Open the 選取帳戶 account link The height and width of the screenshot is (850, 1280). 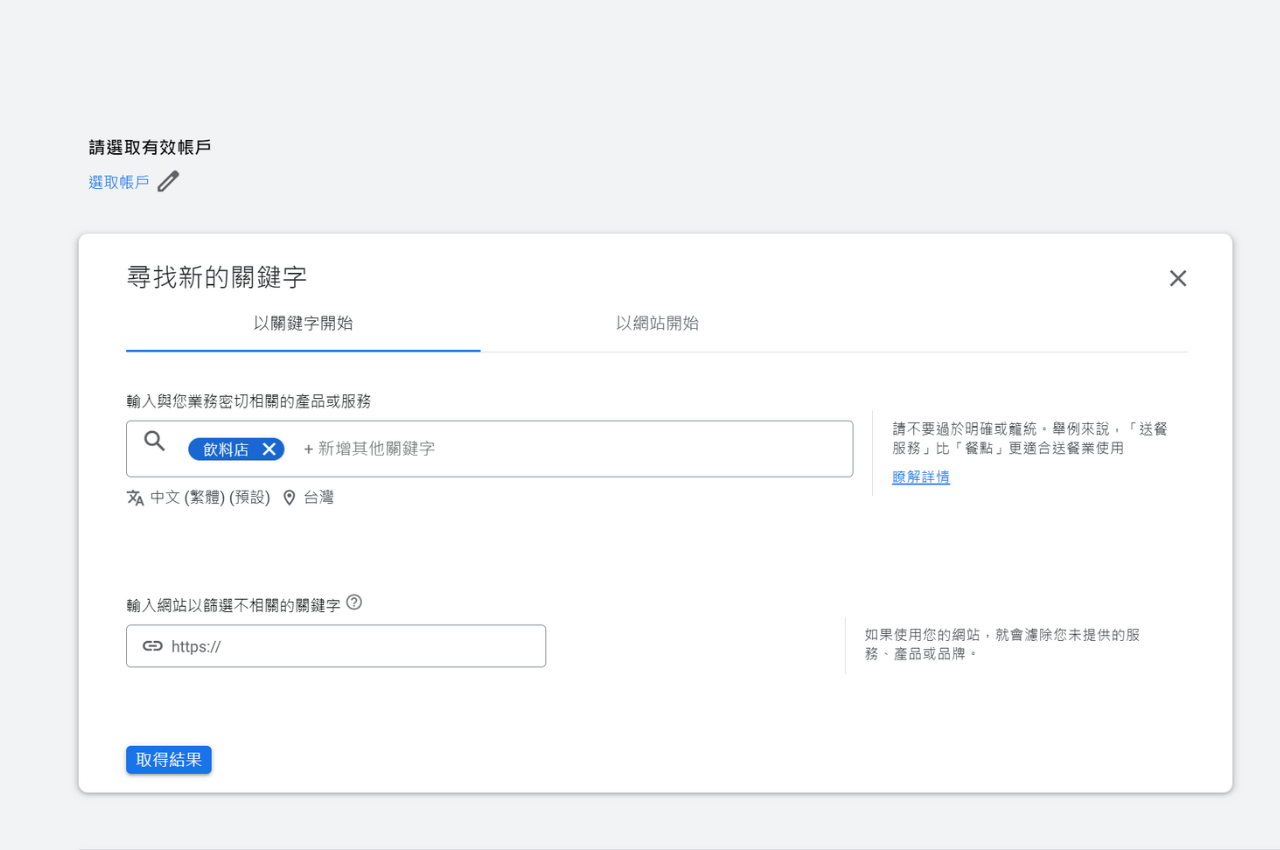pyautogui.click(x=119, y=183)
